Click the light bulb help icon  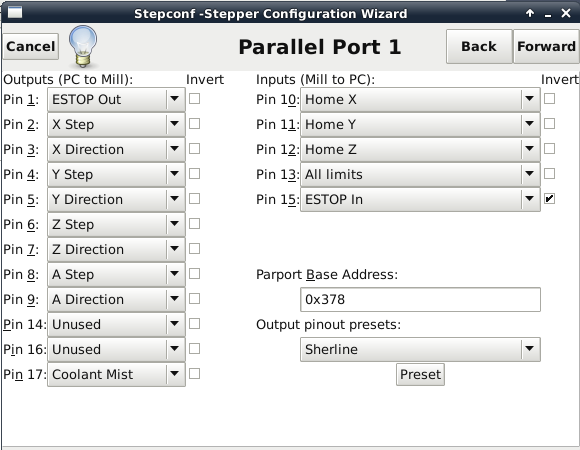pos(83,46)
